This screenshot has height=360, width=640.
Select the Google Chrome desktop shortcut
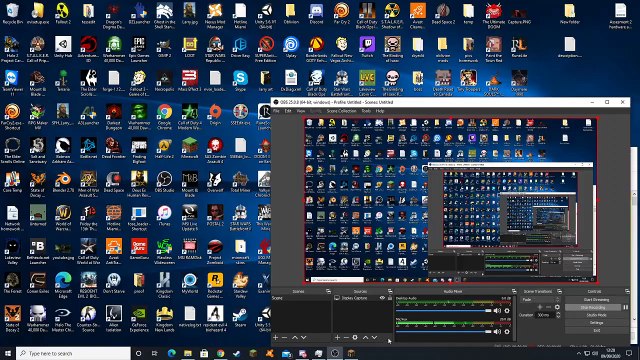click(164, 115)
